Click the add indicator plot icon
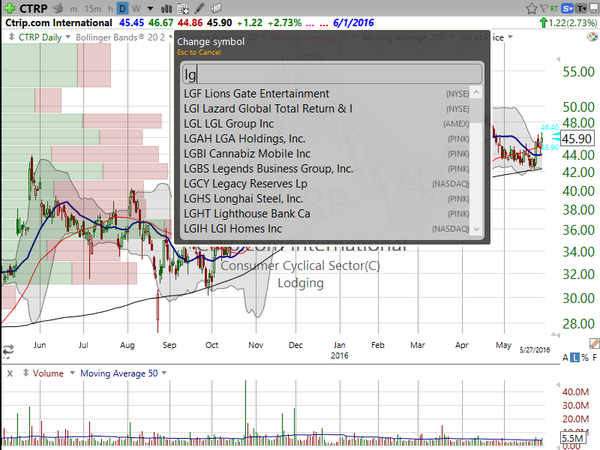Viewport: 600px width, 450px height. click(x=183, y=8)
